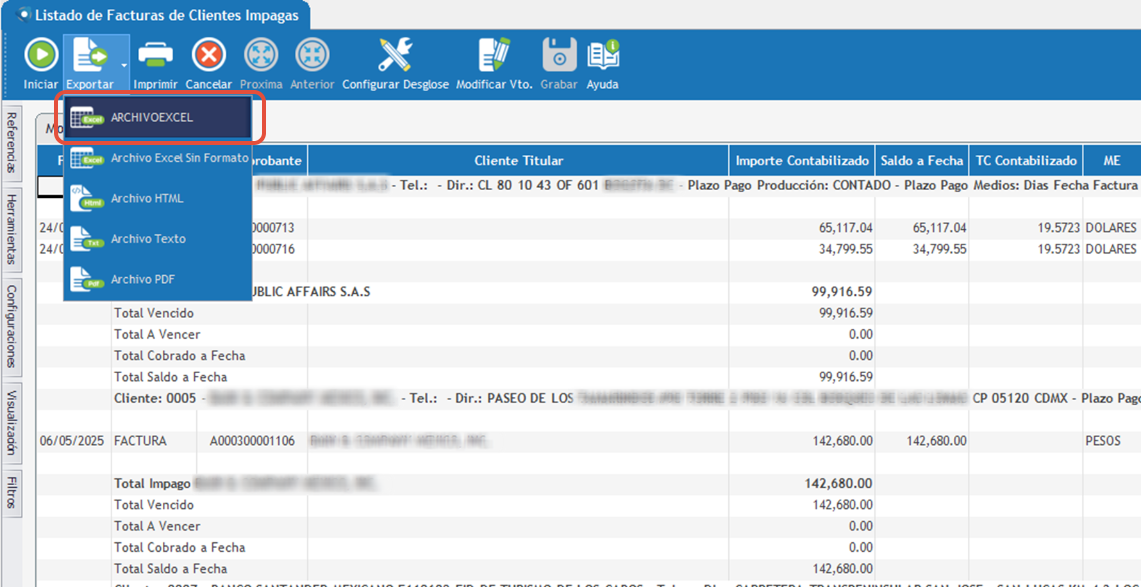Open Configurar Desglose tools icon
Image resolution: width=1141 pixels, height=587 pixels.
click(395, 55)
